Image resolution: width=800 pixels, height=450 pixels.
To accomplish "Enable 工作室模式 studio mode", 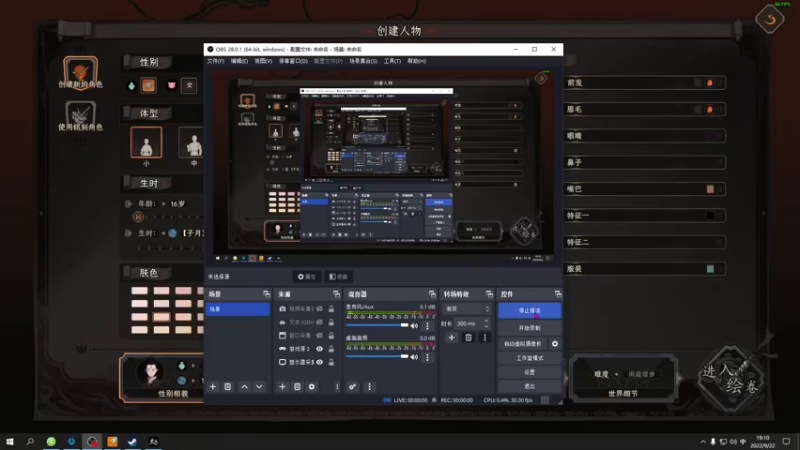I will click(529, 358).
